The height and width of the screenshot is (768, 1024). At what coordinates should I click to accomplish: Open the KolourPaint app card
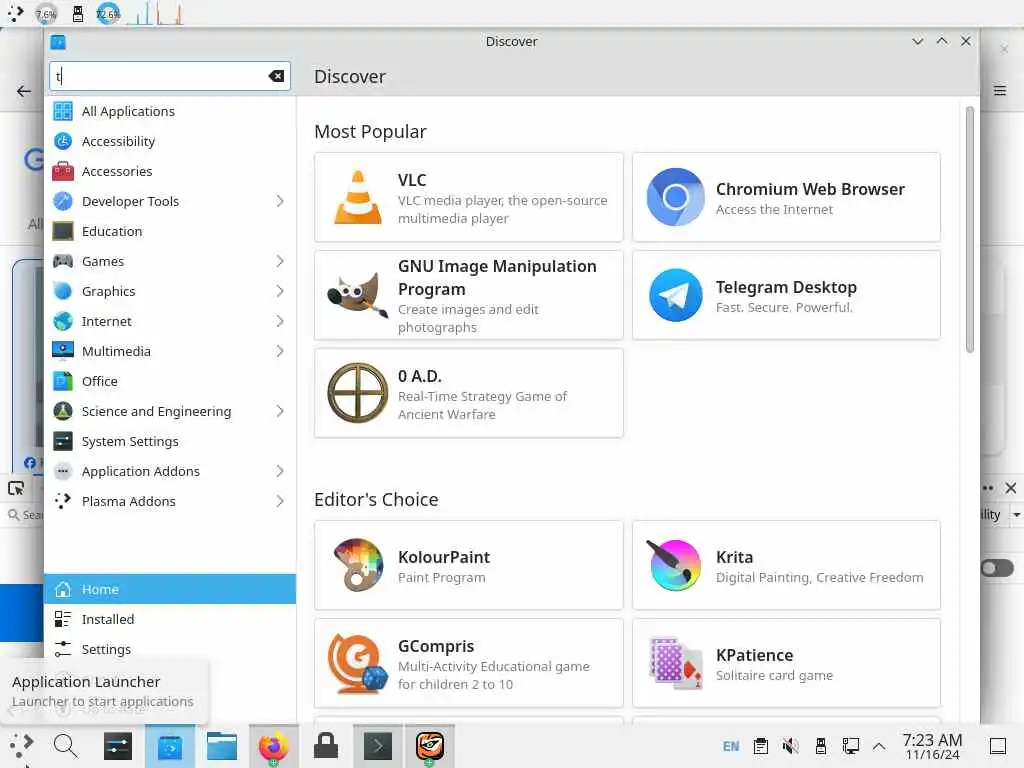point(469,566)
